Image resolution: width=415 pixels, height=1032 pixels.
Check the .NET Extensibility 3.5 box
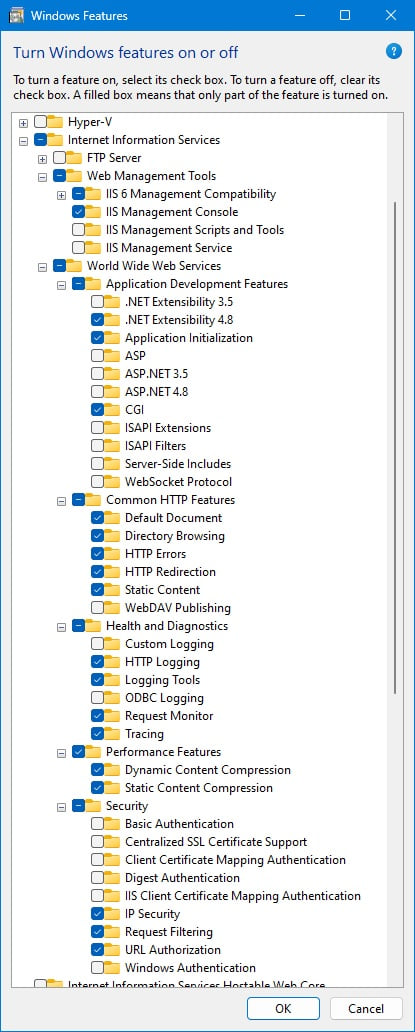97,302
